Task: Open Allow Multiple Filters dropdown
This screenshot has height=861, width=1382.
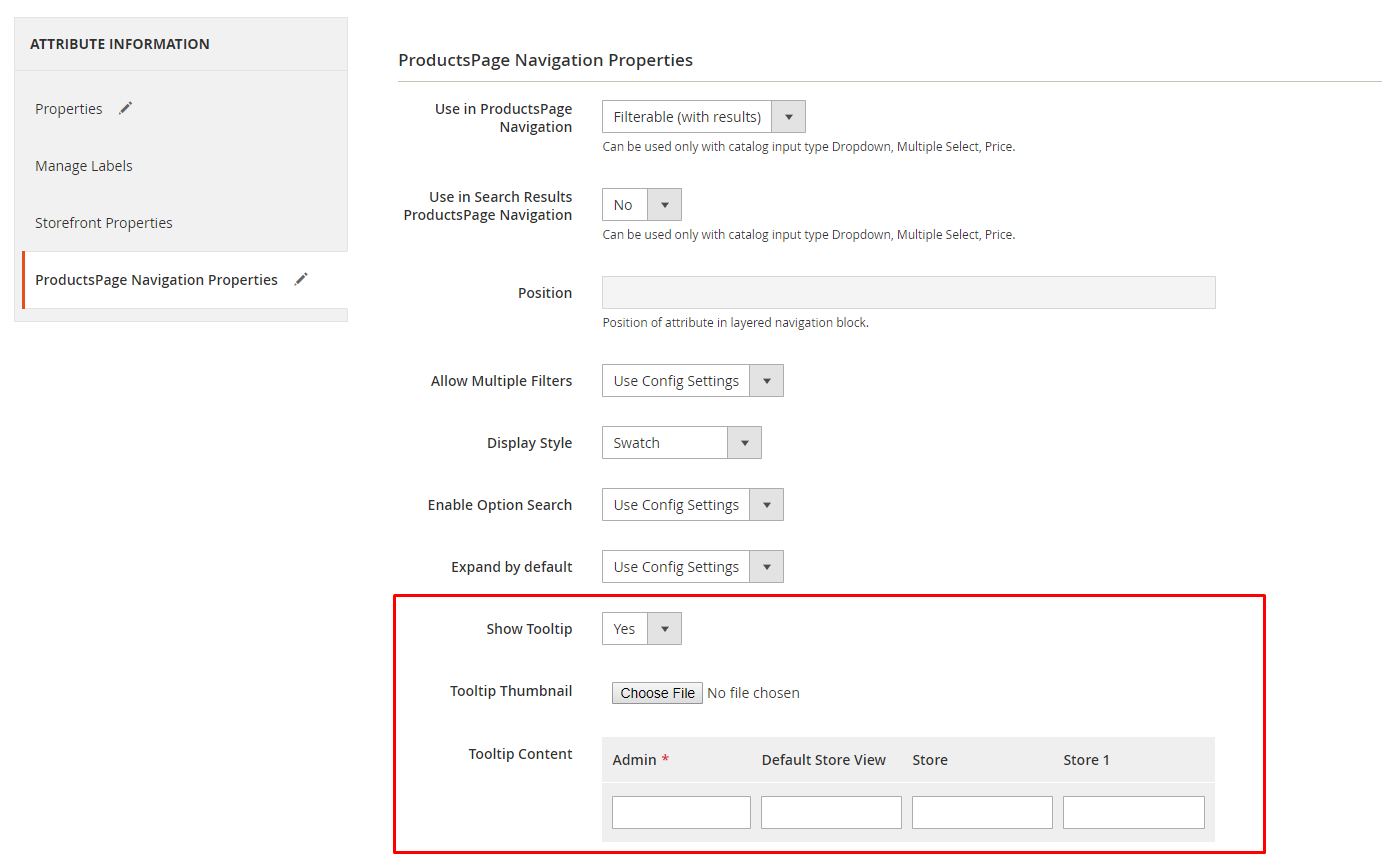Action: click(x=692, y=381)
